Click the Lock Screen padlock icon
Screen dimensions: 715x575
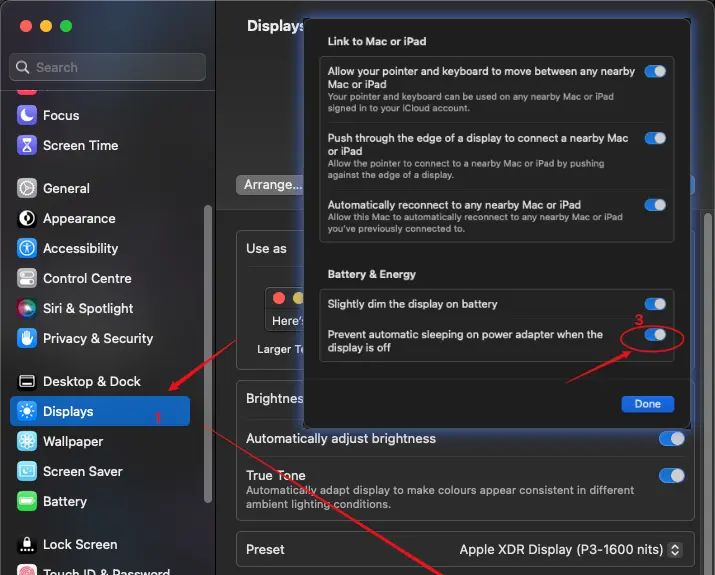coord(27,544)
